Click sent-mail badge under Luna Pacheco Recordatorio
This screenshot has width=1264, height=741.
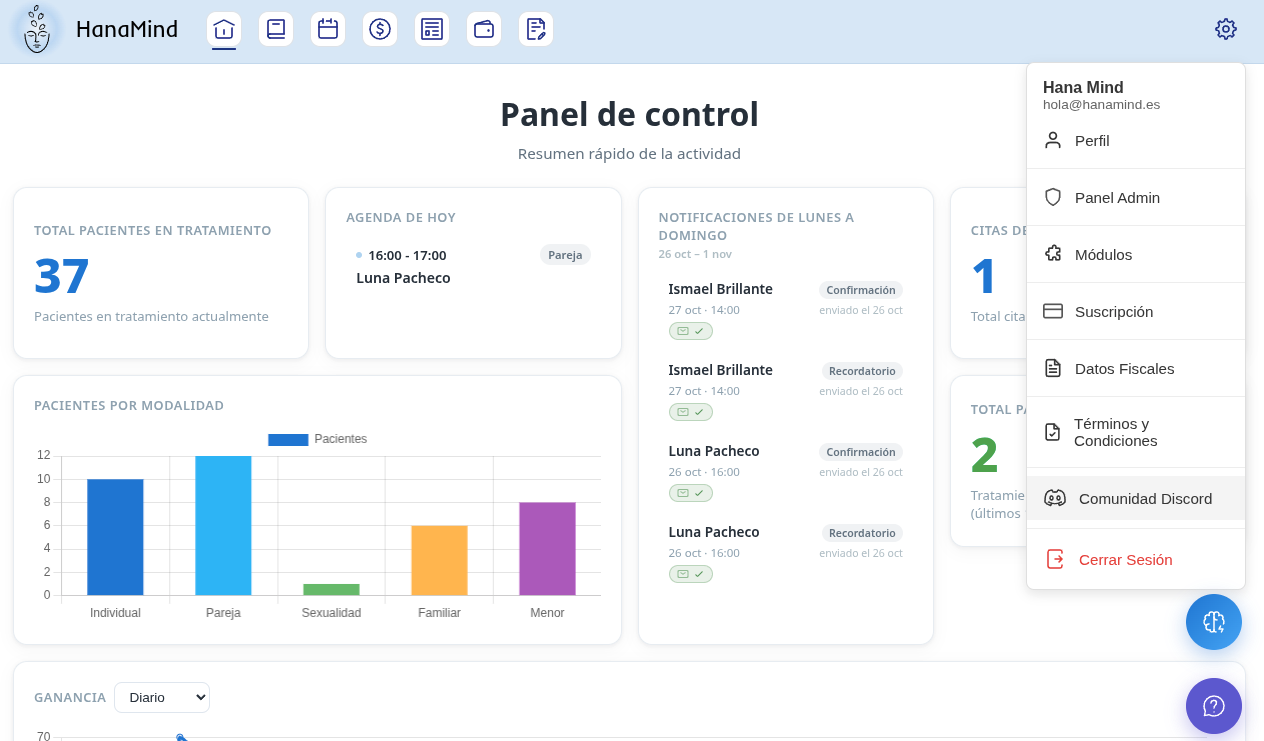pyautogui.click(x=691, y=574)
